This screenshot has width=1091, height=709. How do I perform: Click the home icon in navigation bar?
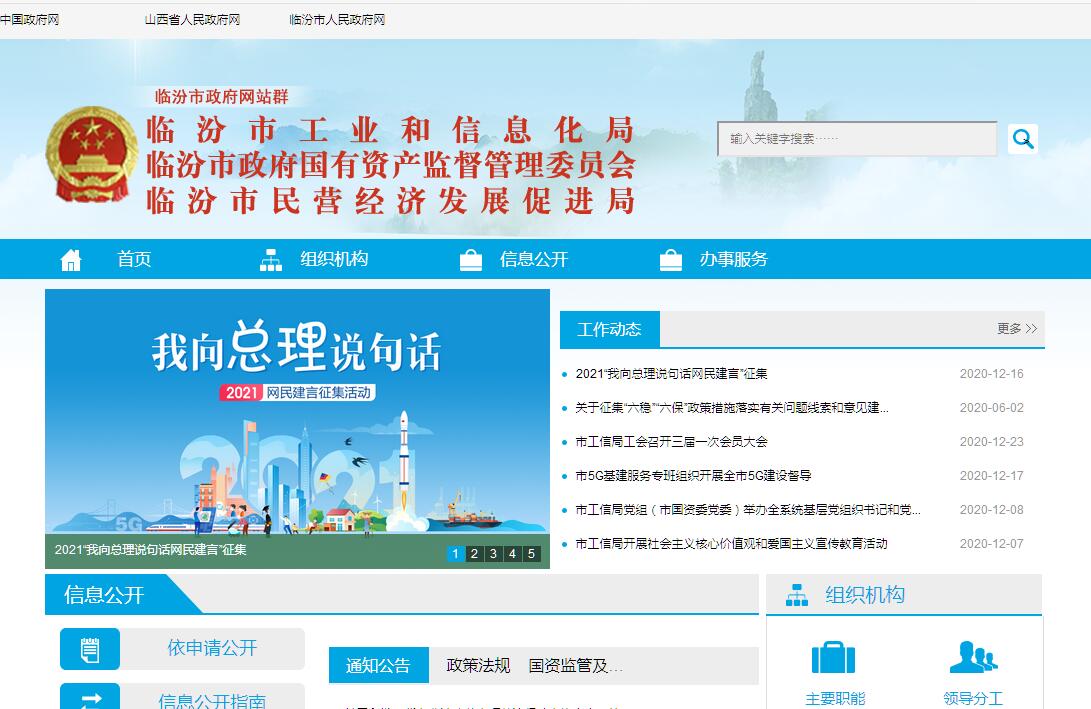[71, 260]
